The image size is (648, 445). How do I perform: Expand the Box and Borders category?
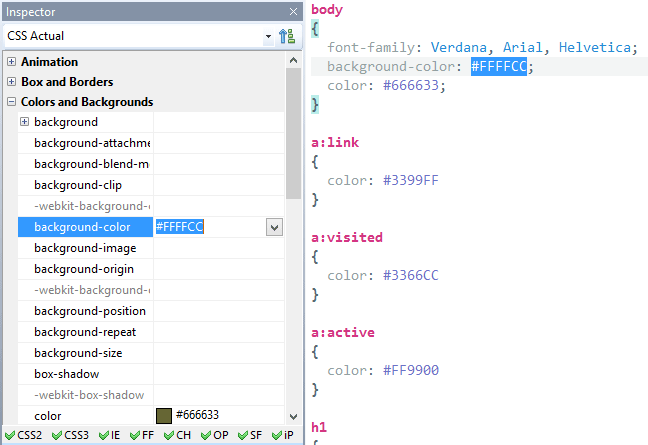click(x=12, y=81)
